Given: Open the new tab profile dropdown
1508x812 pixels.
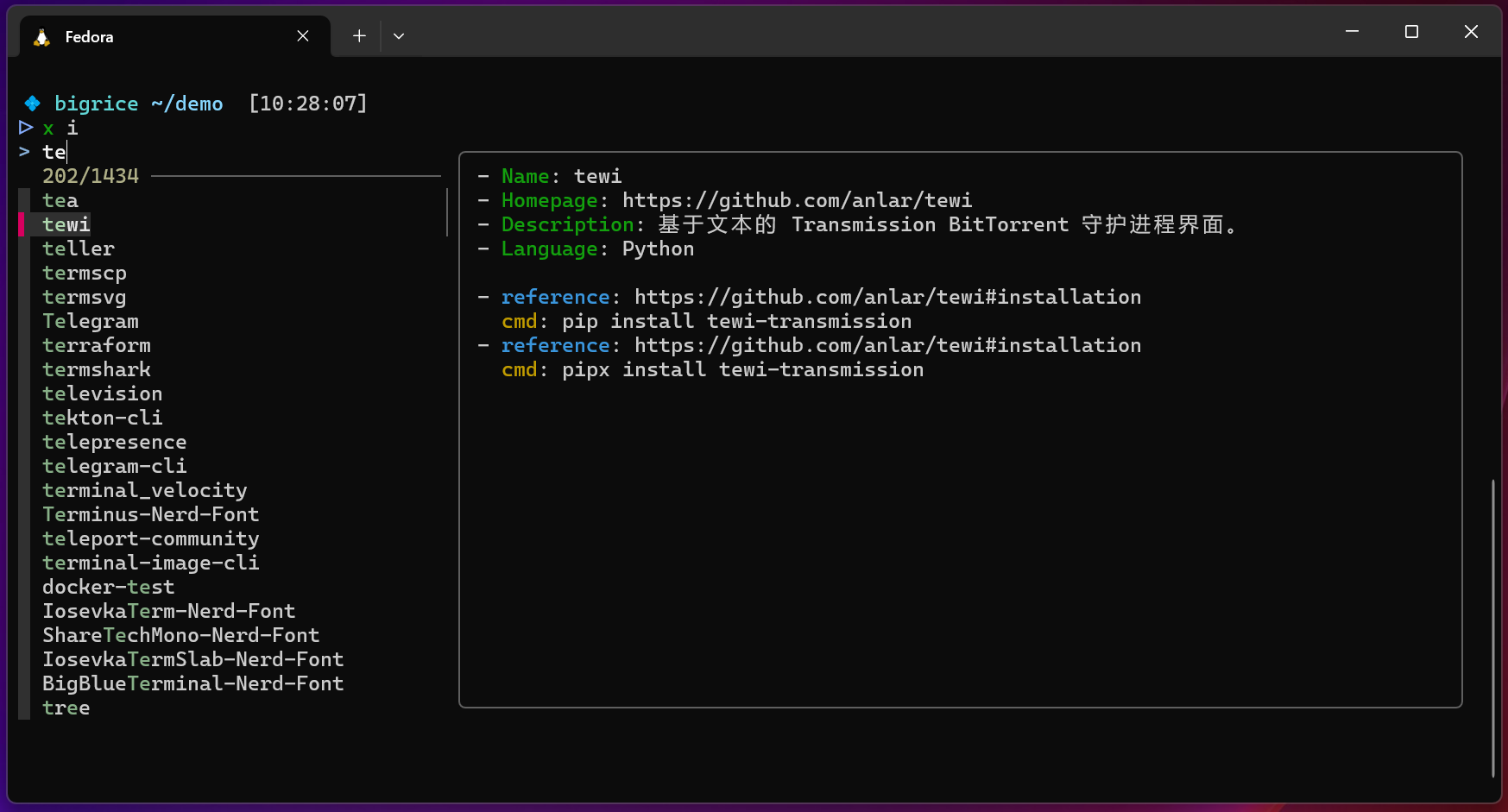Looking at the screenshot, I should click(x=399, y=36).
